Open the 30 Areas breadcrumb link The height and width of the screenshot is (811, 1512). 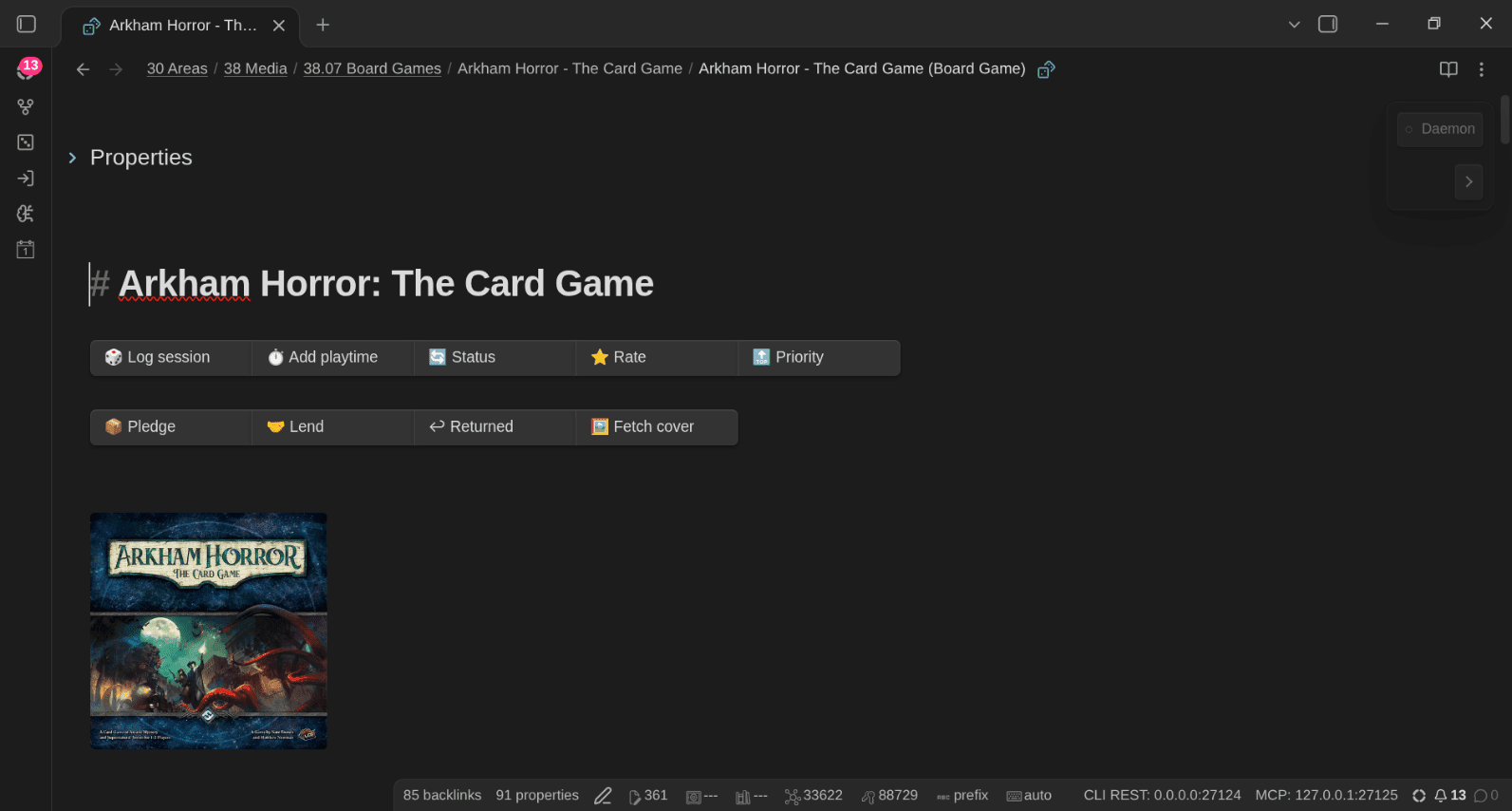(x=177, y=68)
